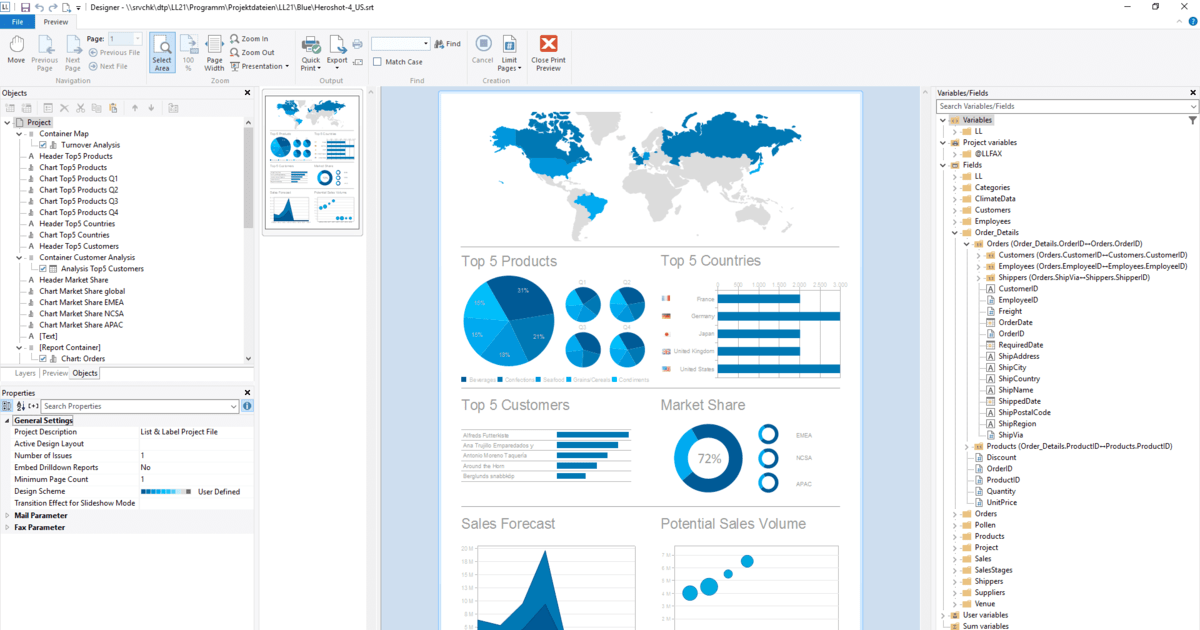Switch to the Layers tab

pos(25,373)
